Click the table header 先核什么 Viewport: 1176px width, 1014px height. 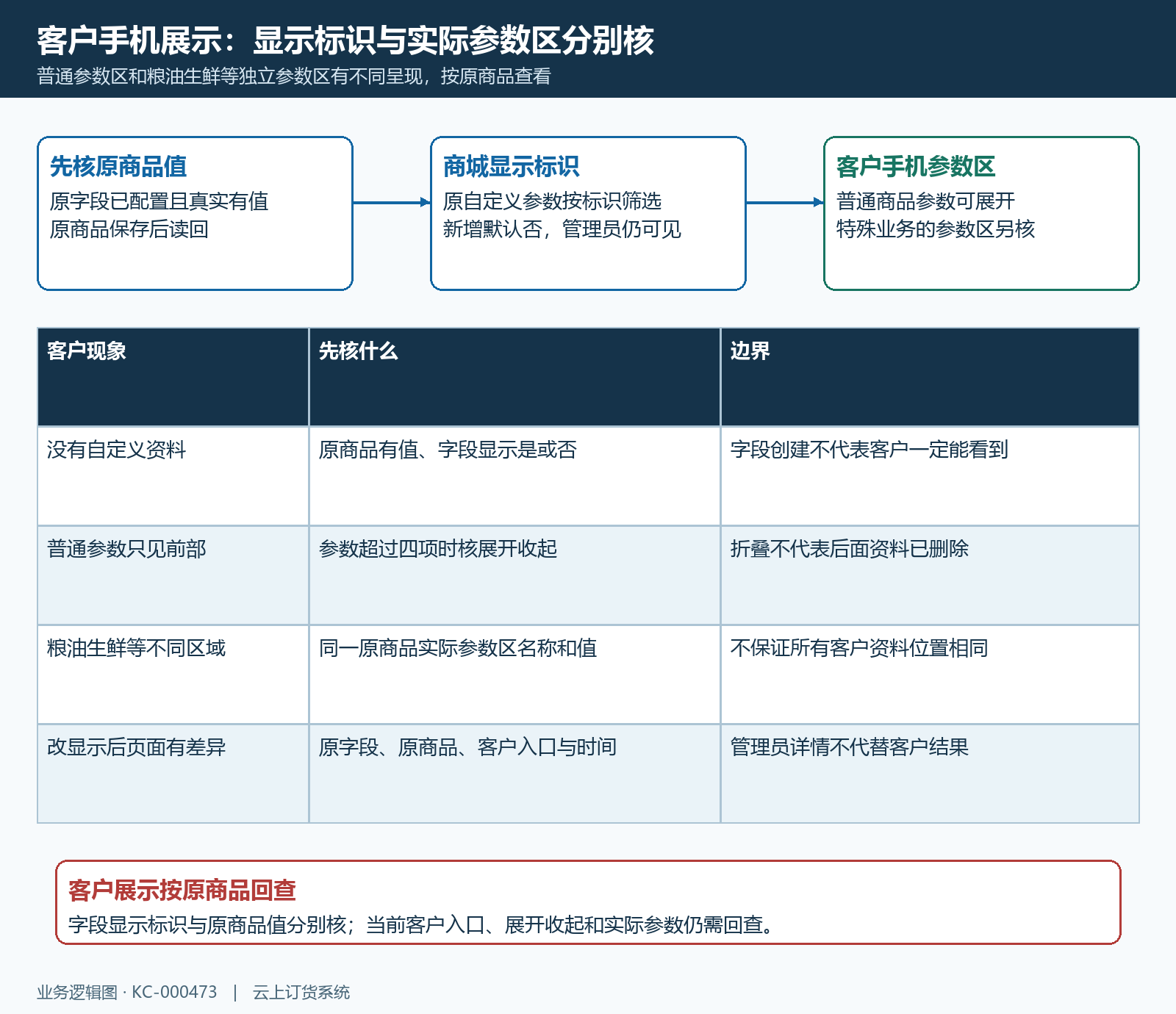pos(514,377)
